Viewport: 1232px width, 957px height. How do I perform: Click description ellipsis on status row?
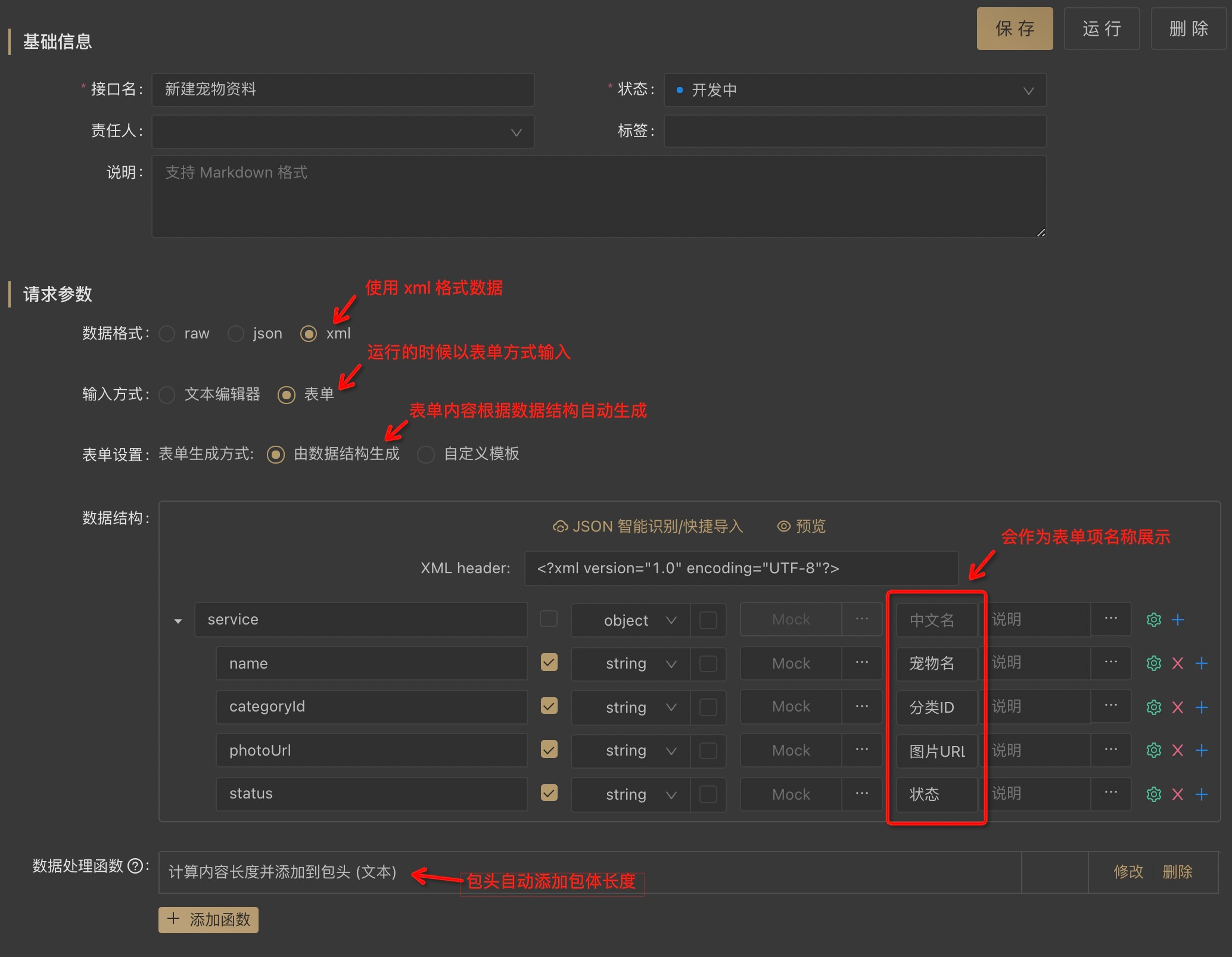click(x=1110, y=793)
